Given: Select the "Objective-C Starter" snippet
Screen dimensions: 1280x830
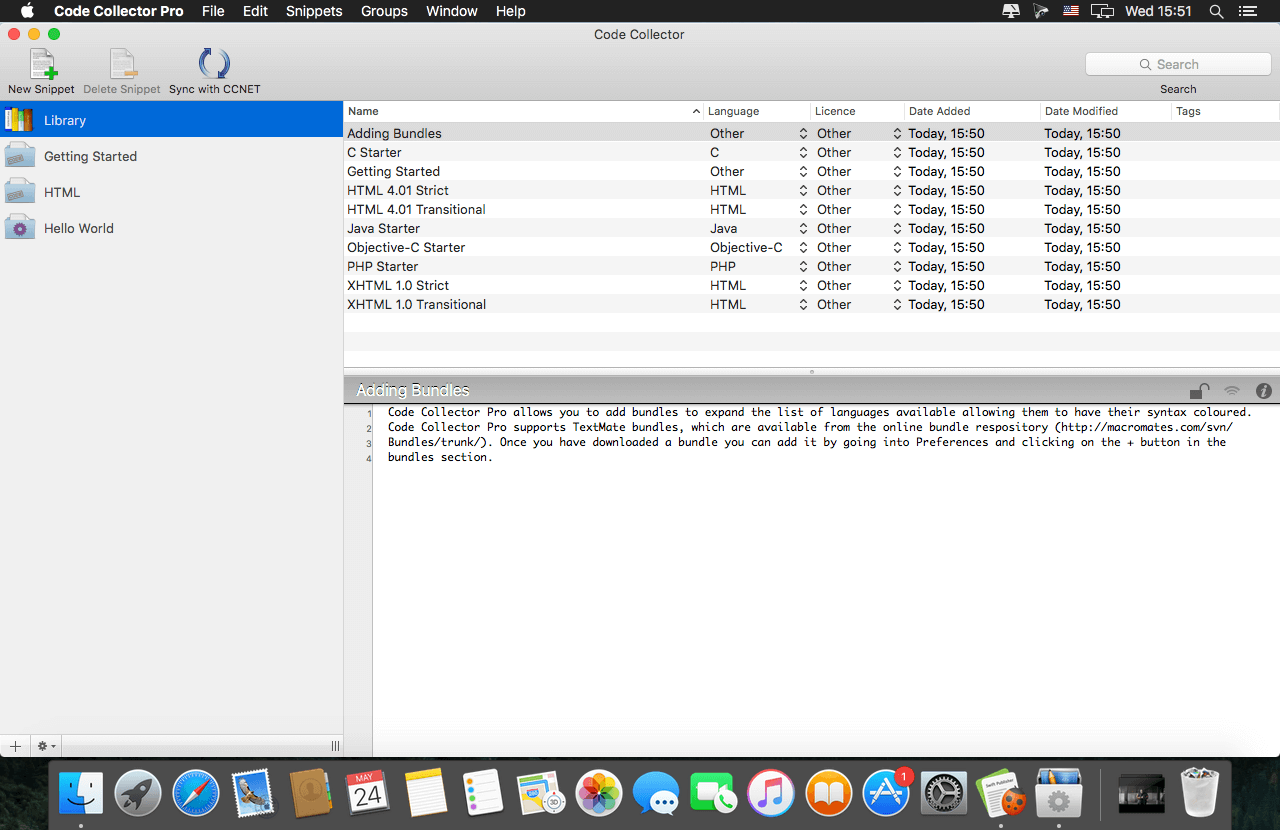Looking at the screenshot, I should 811,247.
